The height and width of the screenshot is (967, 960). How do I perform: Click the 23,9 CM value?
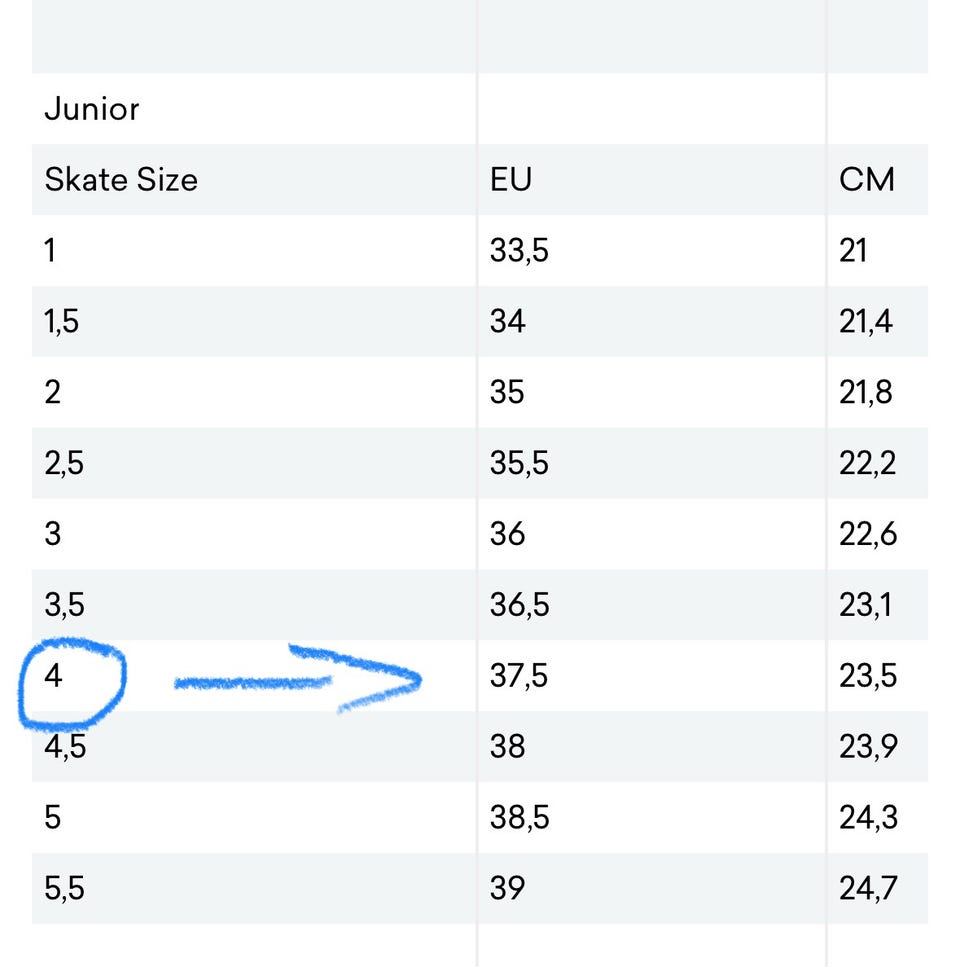click(868, 748)
